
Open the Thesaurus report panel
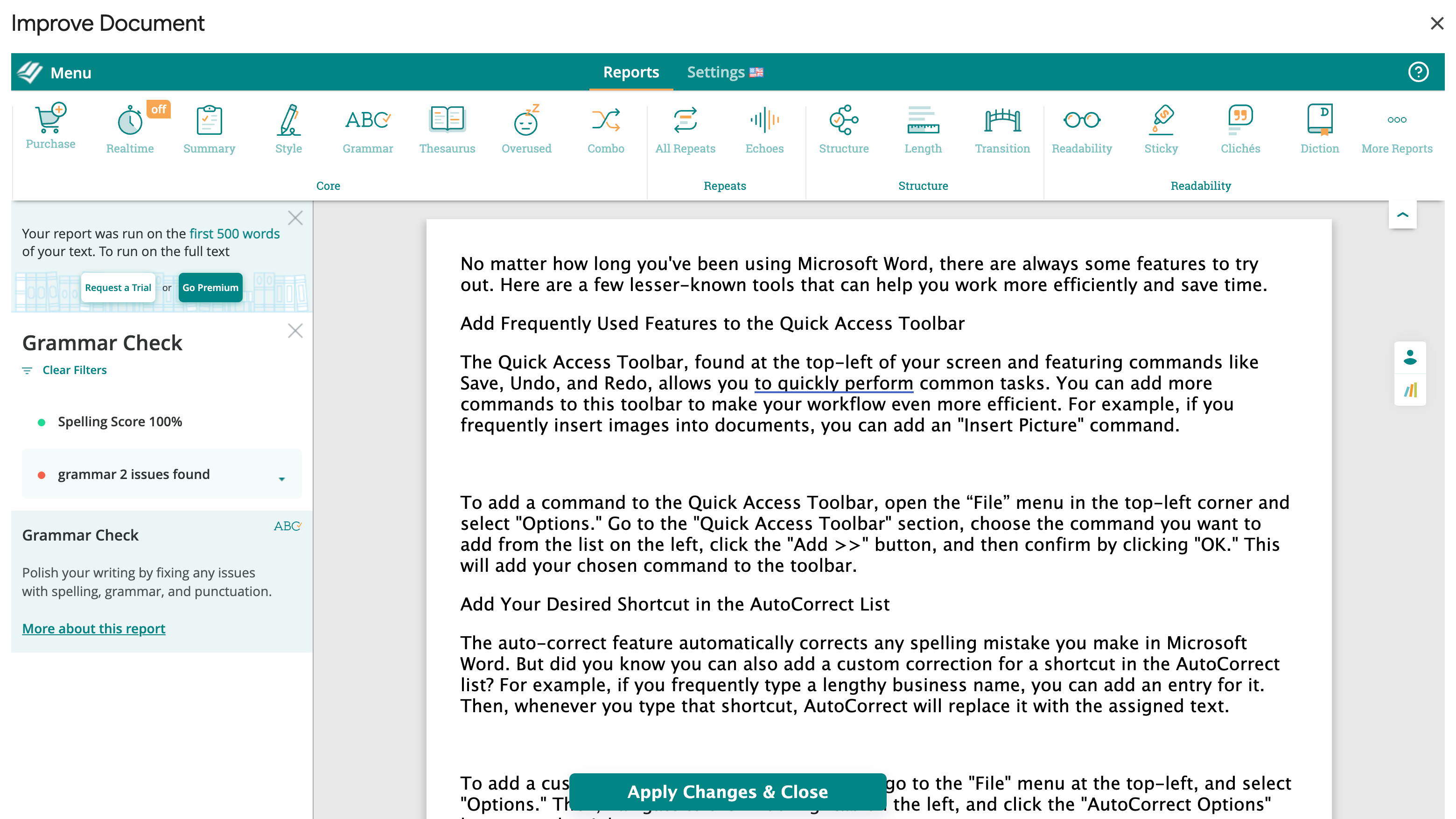coord(447,128)
